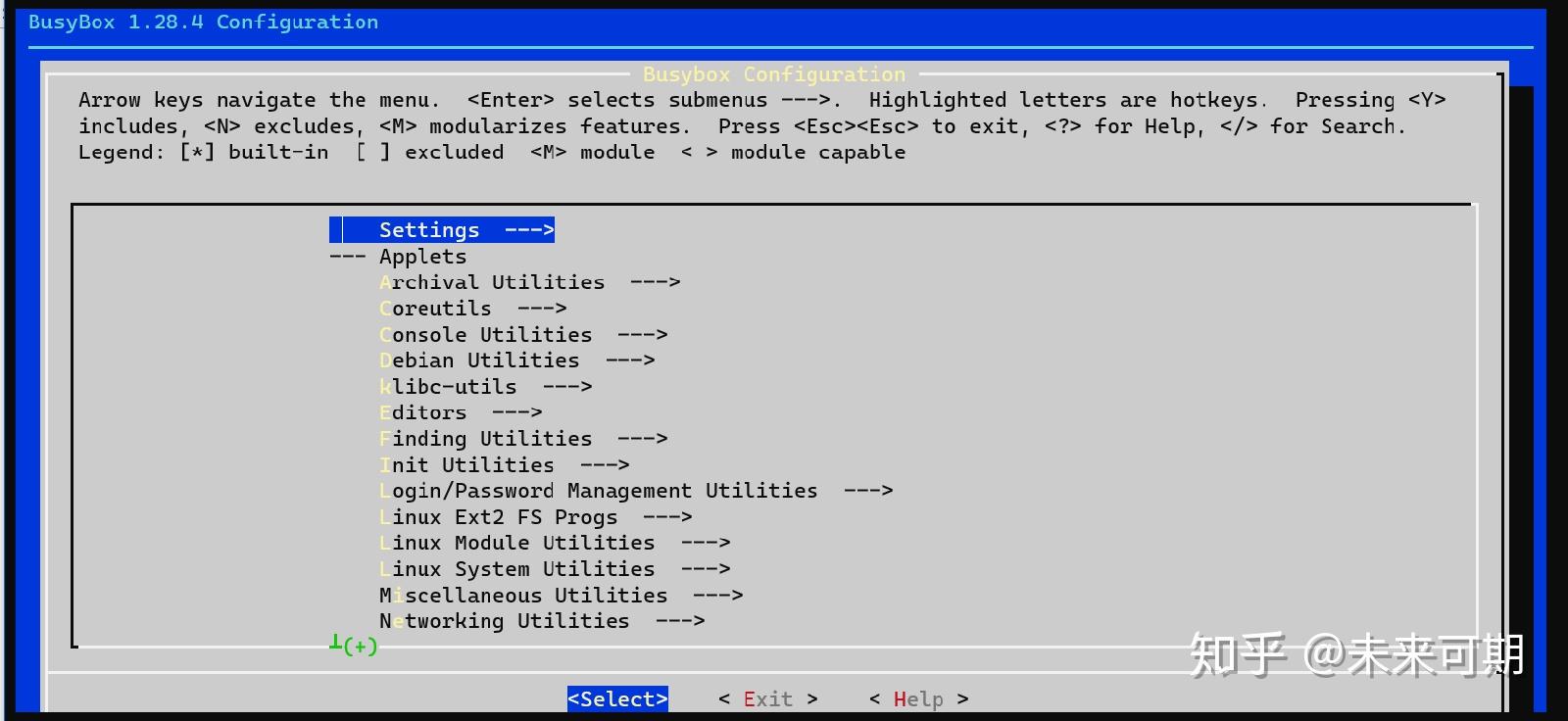
Task: Select the Editors menu entry
Action: [x=461, y=412]
